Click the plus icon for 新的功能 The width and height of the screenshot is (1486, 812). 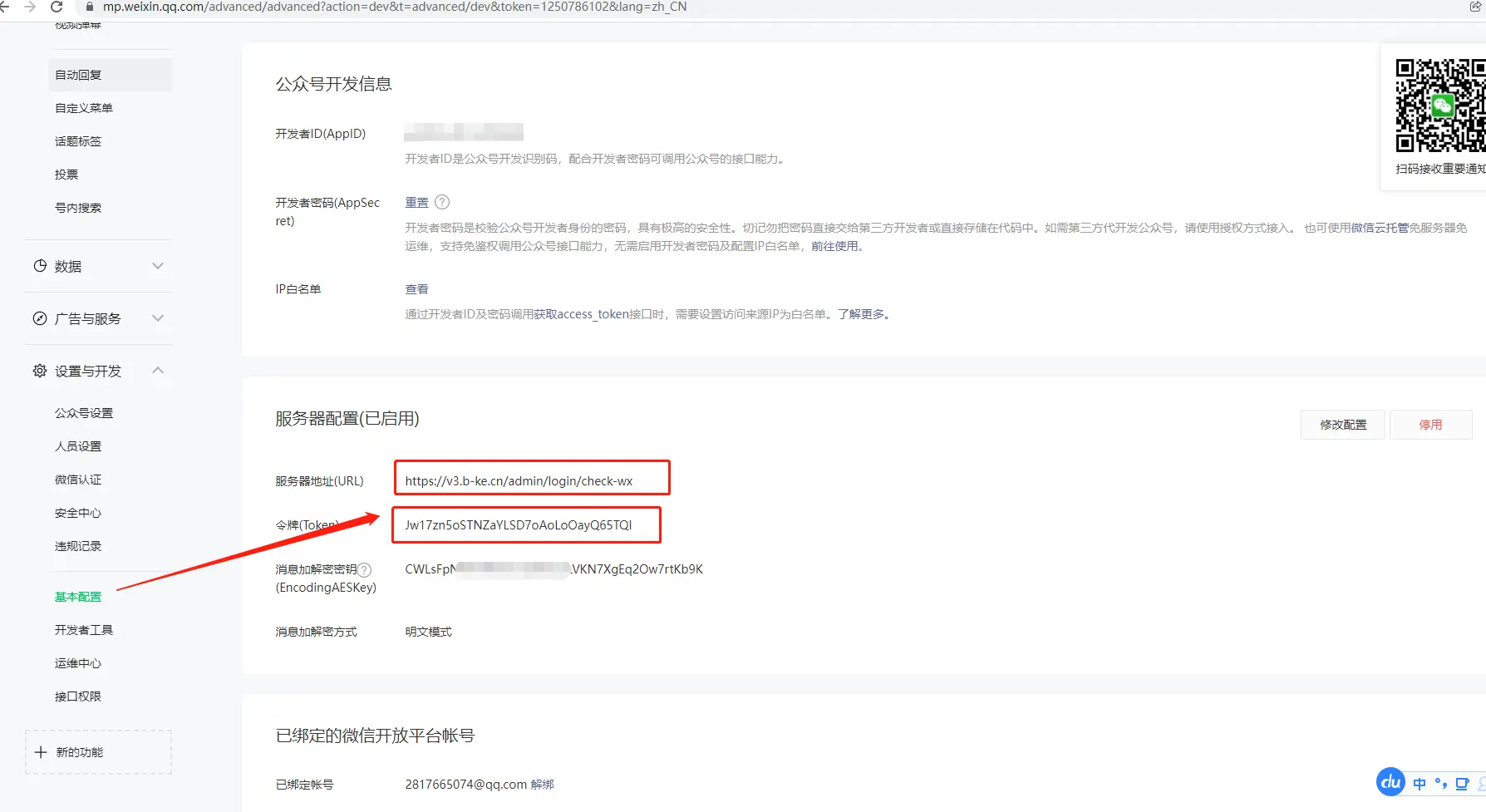point(41,752)
